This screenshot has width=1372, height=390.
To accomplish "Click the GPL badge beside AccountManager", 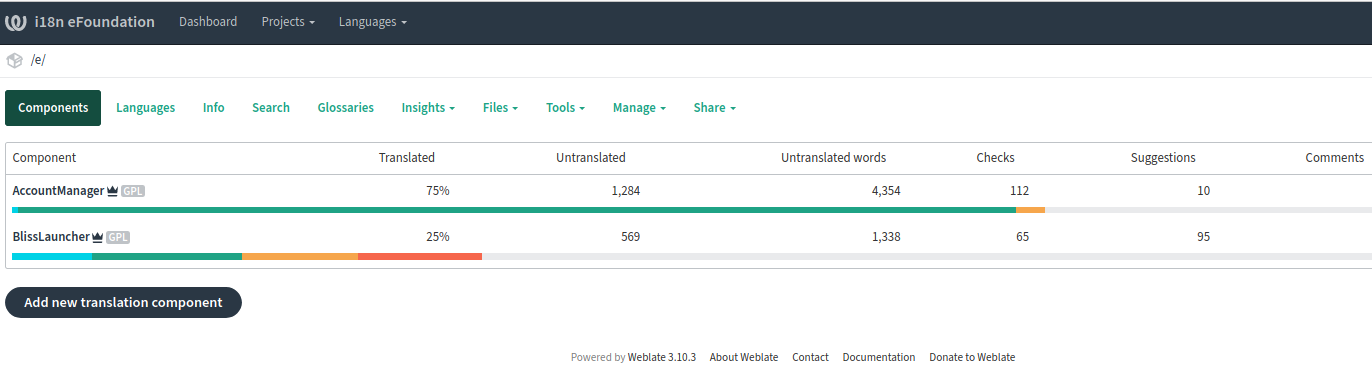I will point(133,191).
